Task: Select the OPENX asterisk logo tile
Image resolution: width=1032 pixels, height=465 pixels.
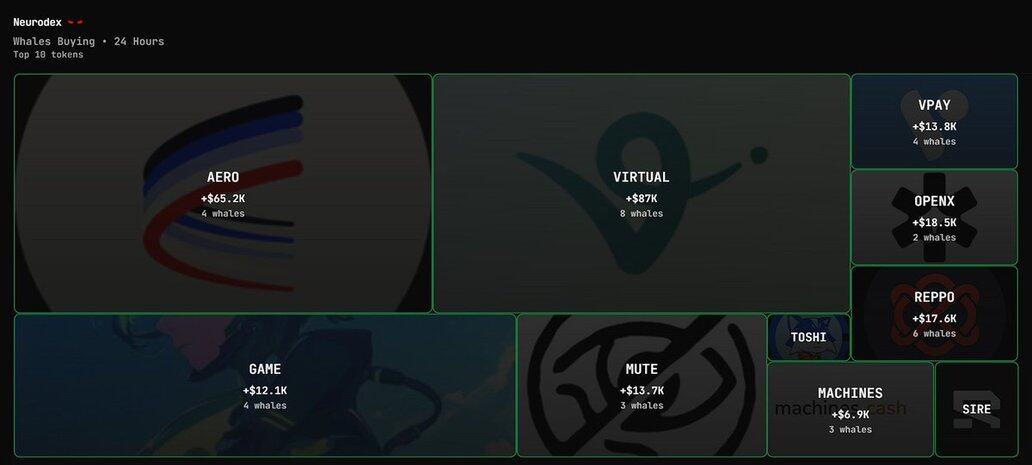Action: [x=935, y=217]
